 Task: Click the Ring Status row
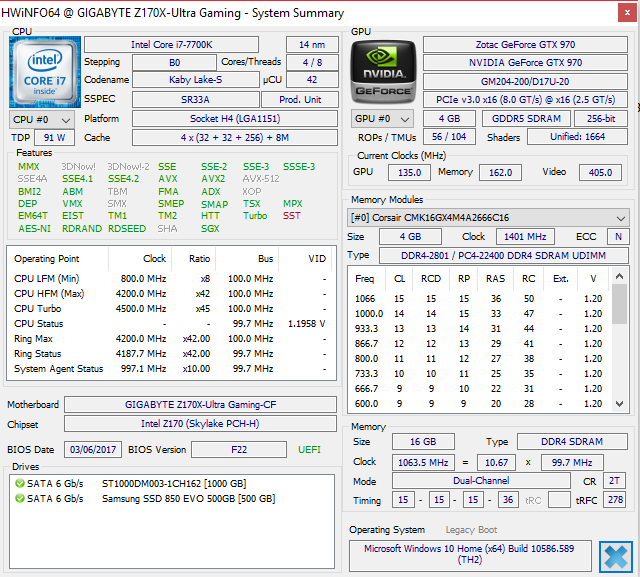point(171,354)
